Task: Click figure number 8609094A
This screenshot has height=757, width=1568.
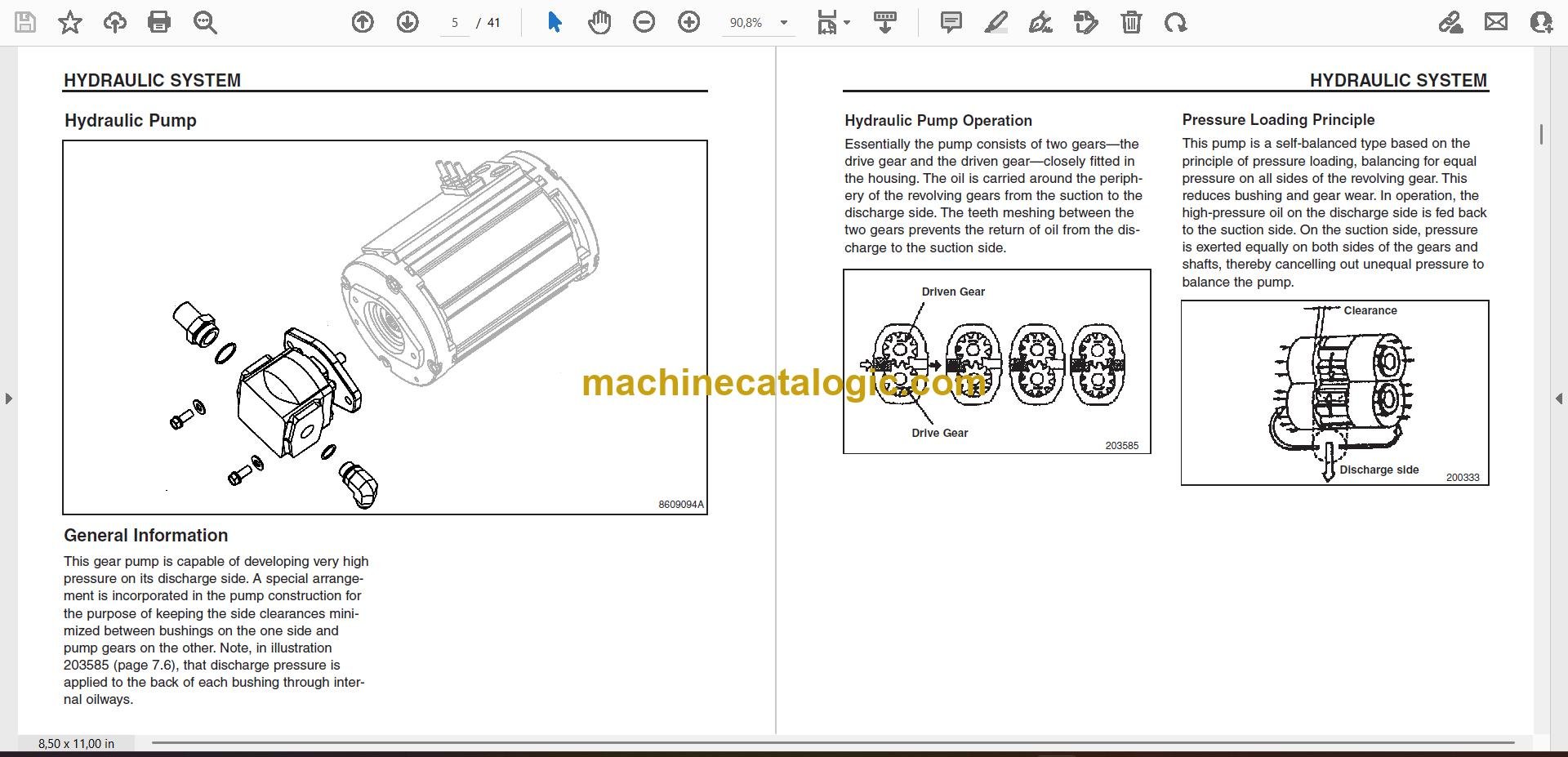Action: pos(681,505)
